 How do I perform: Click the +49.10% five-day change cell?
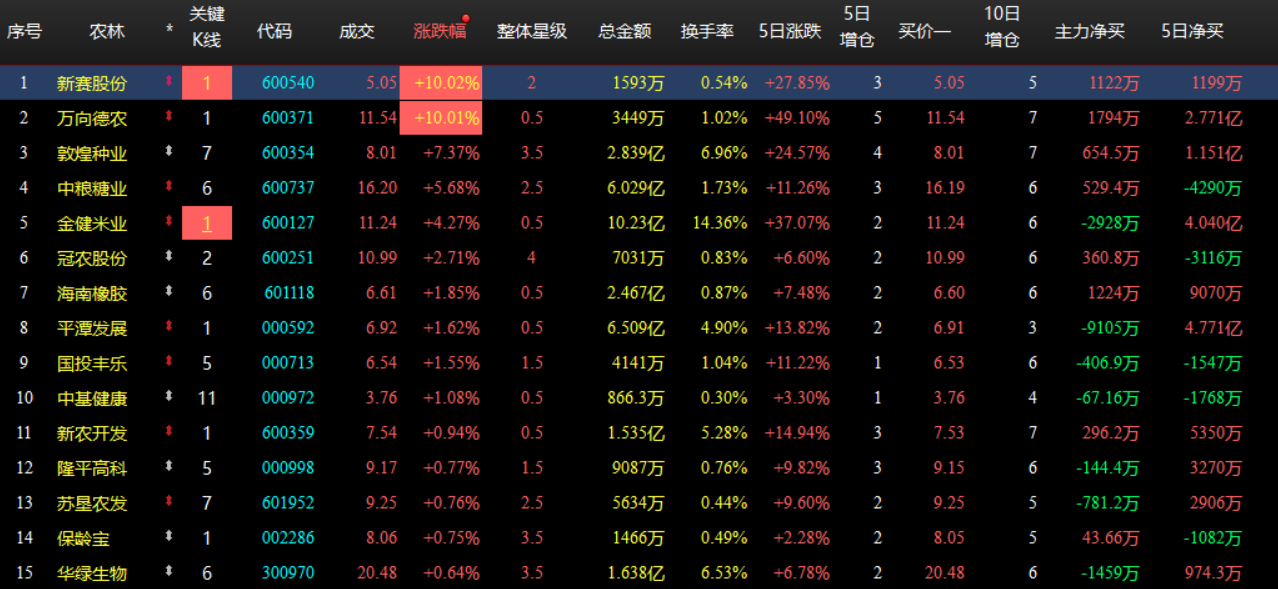coord(797,118)
